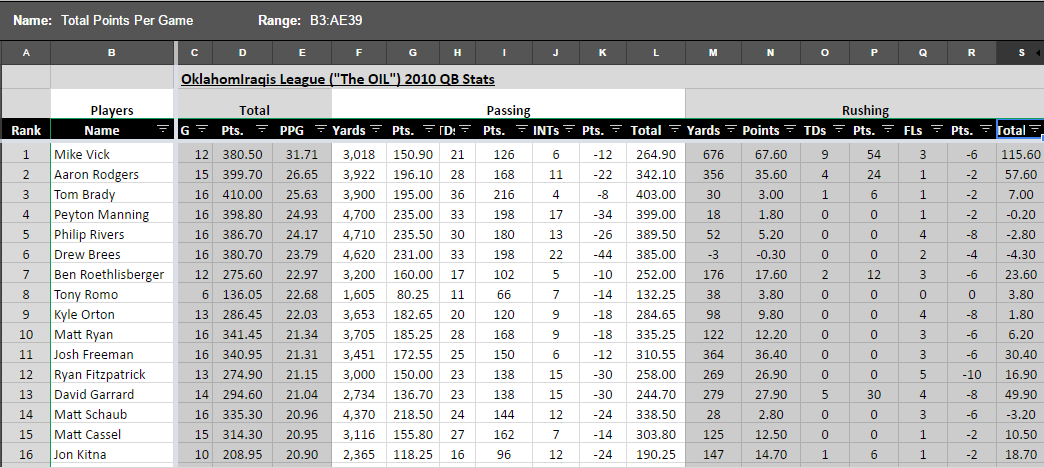Select Peyton Manning's passing yards 4,700
Viewport: 1044px width, 468px height.
(x=360, y=214)
